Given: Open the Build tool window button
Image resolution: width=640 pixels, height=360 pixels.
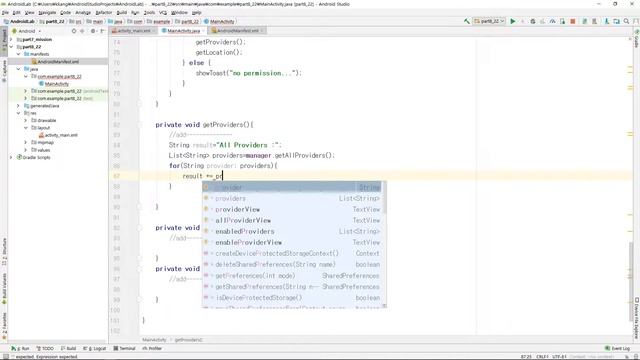Looking at the screenshot, I should tap(69, 349).
